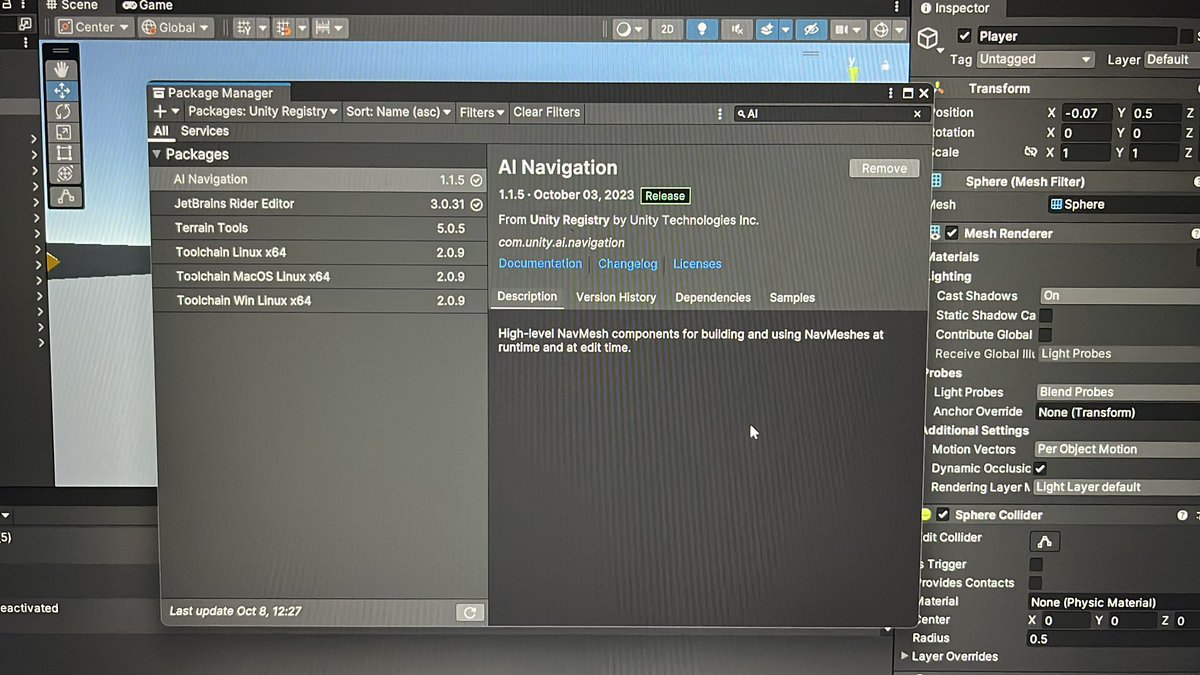Open the Filters dropdown
The image size is (1200, 675).
click(x=482, y=112)
